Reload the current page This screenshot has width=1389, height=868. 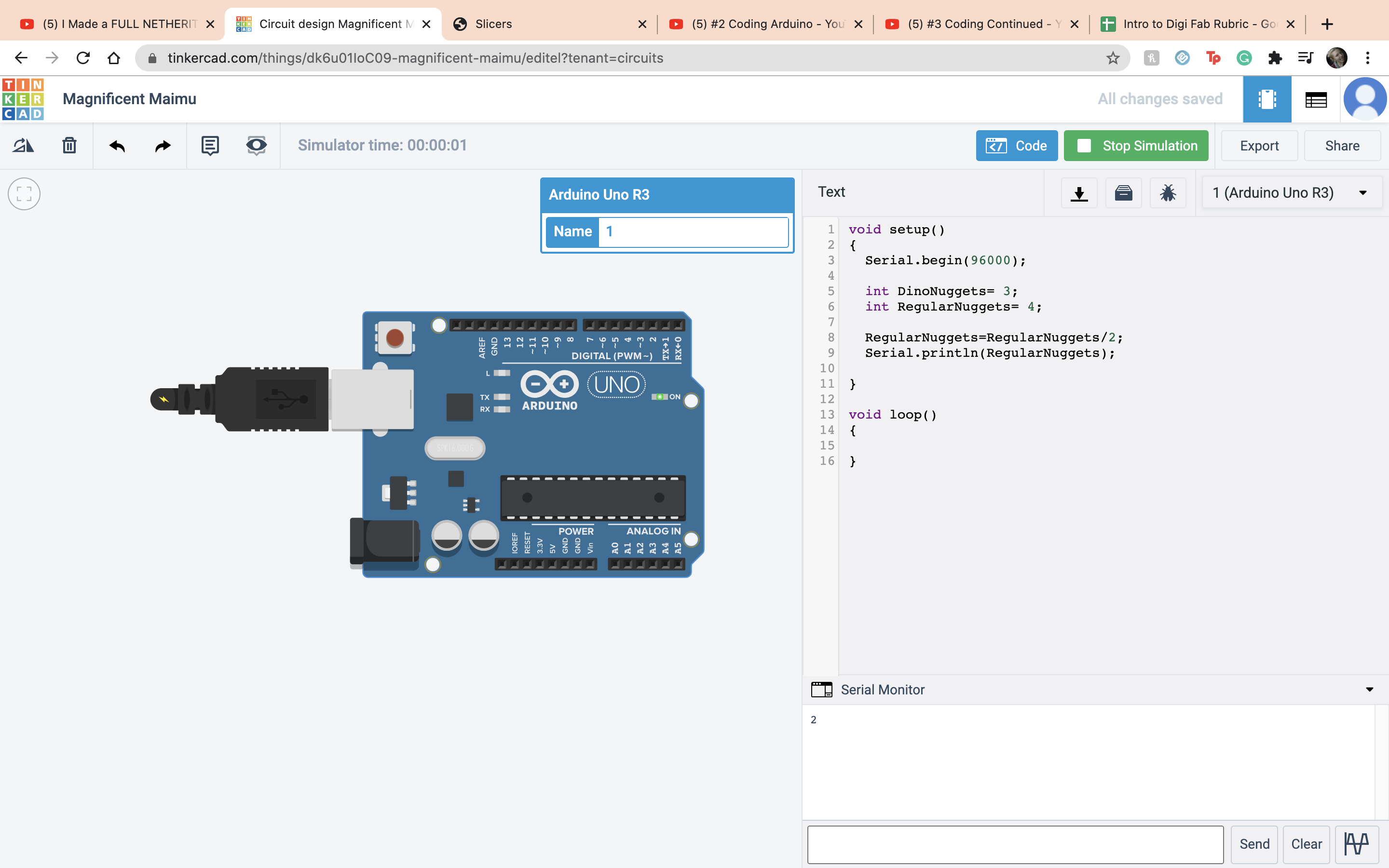(x=83, y=58)
